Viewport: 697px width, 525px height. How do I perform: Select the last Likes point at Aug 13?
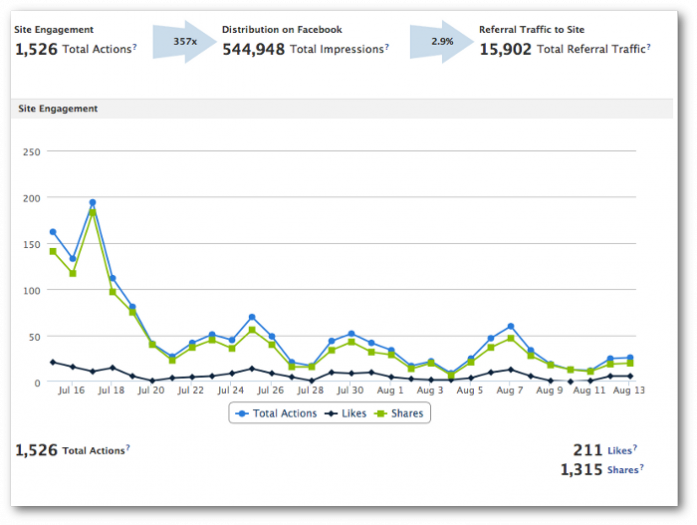630,376
